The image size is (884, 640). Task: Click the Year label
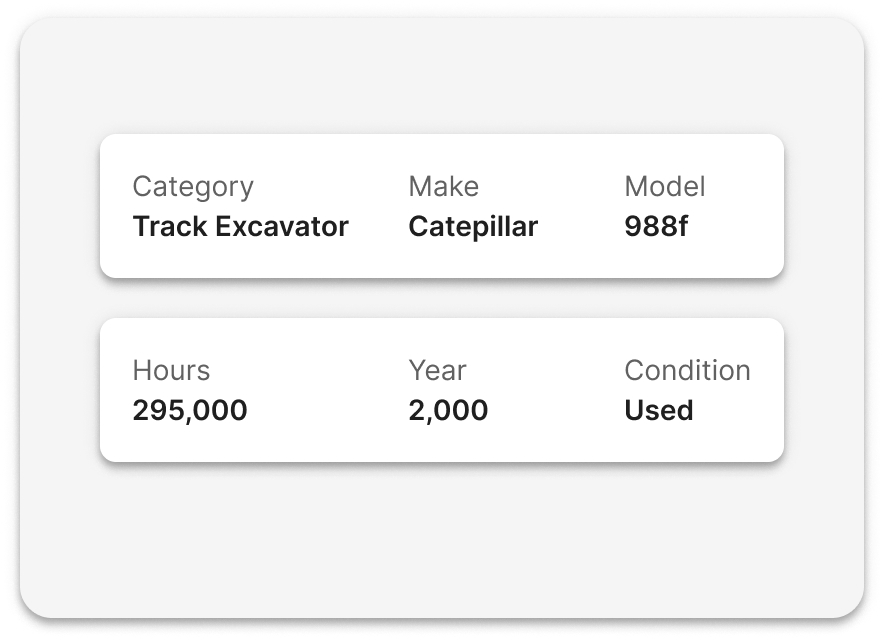click(x=437, y=370)
